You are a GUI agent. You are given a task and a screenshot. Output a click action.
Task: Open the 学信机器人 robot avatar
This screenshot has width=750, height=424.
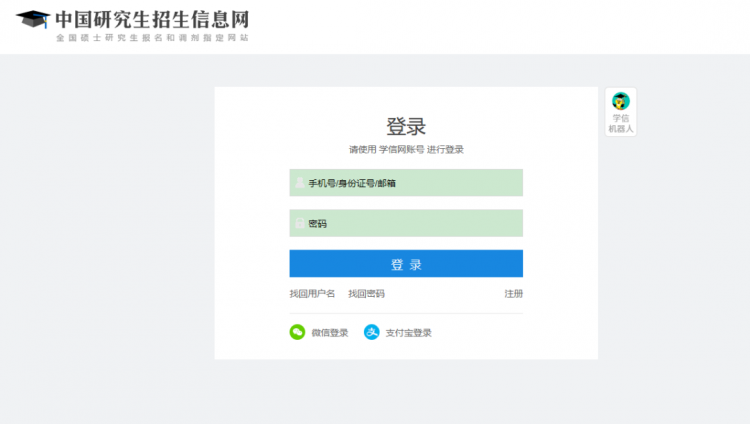621,101
